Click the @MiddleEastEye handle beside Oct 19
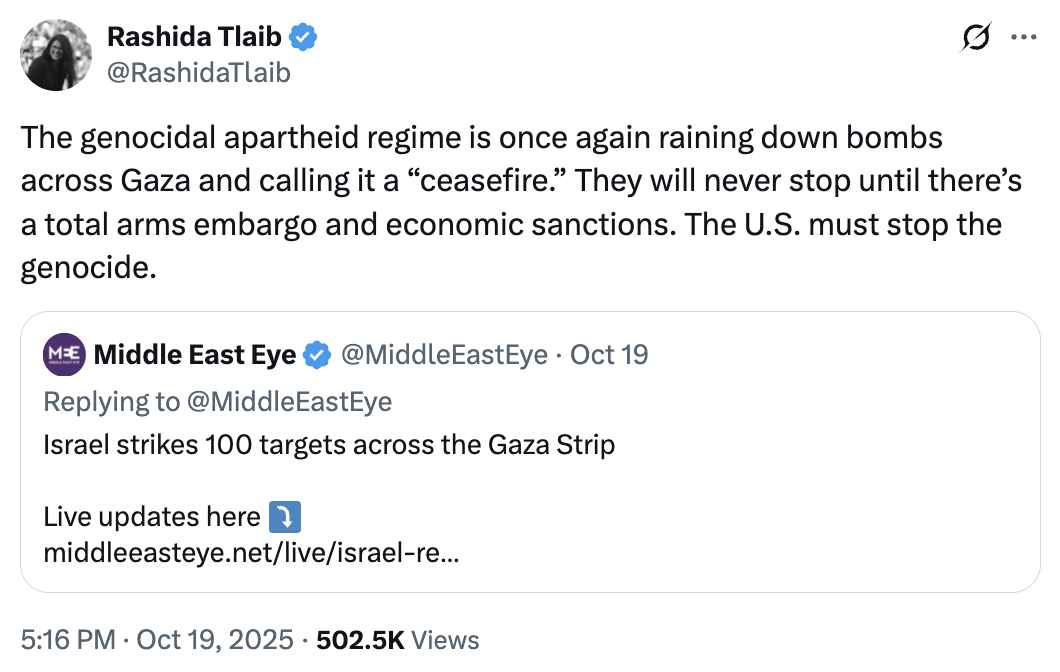The height and width of the screenshot is (672, 1060). [444, 354]
